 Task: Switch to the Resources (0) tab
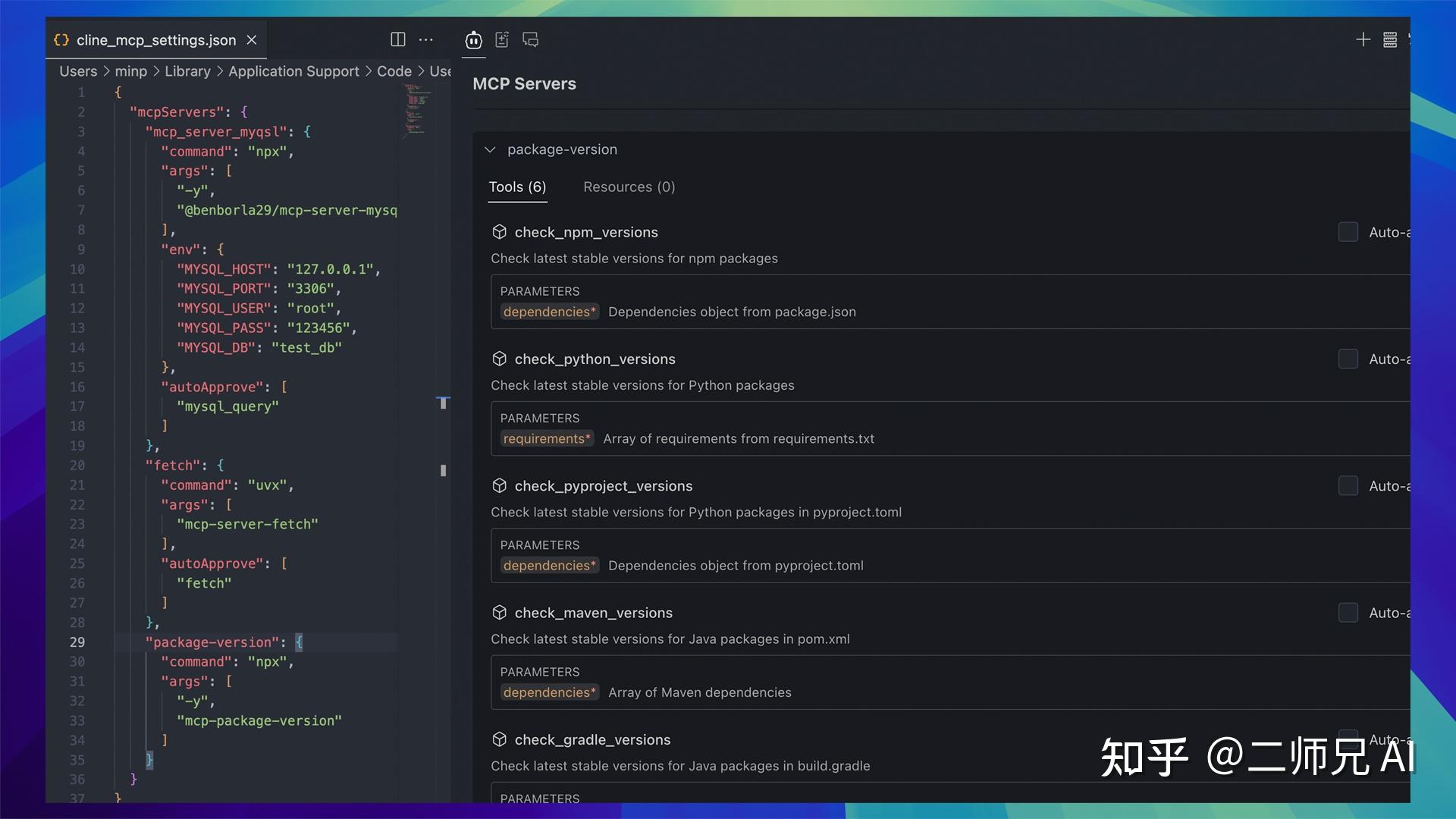coord(629,187)
